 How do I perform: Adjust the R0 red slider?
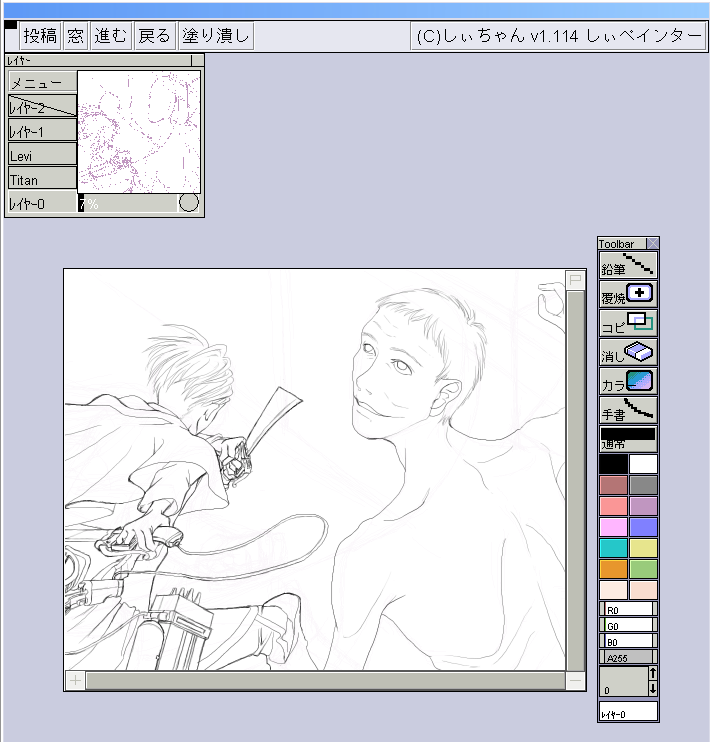[628, 609]
